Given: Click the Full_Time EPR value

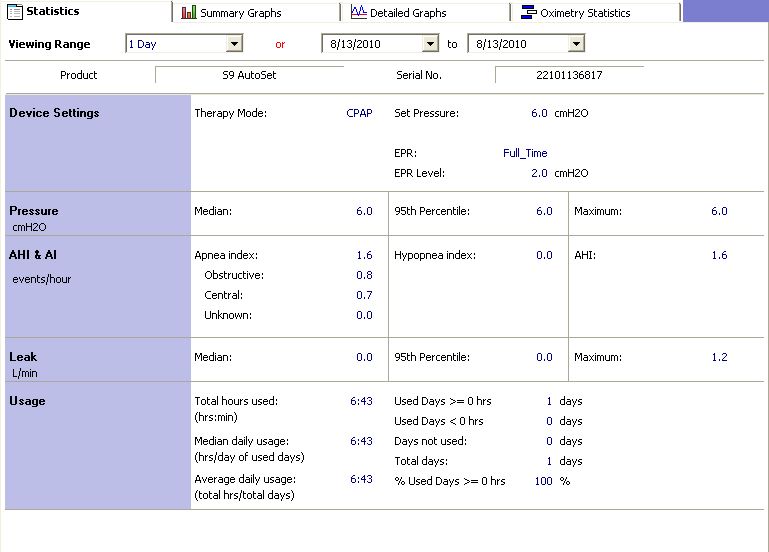Looking at the screenshot, I should coord(525,153).
